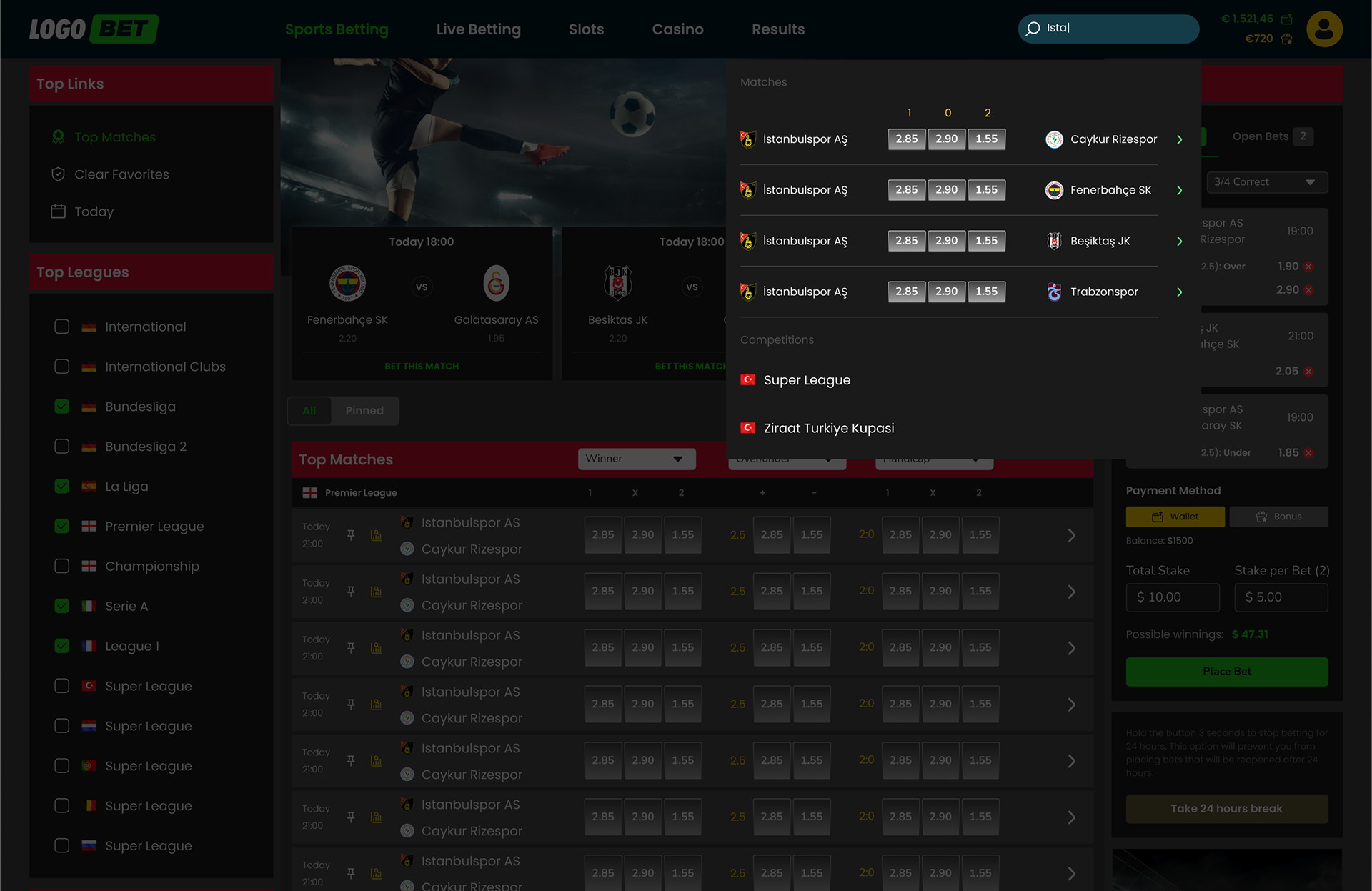
Task: Open statistics icon for first Top Matches row
Action: pyautogui.click(x=376, y=535)
